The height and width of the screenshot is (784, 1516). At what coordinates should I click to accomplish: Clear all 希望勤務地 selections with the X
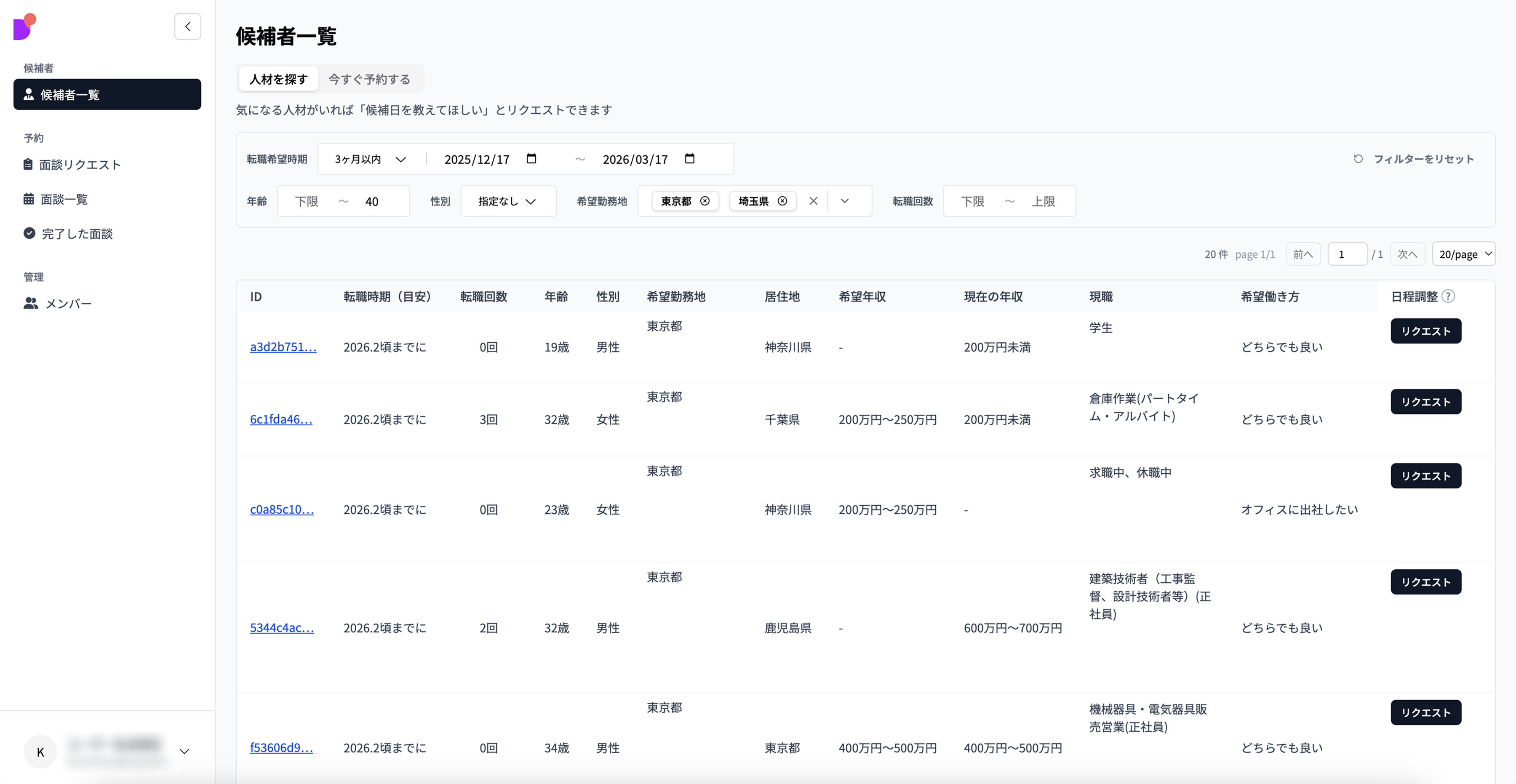point(813,201)
